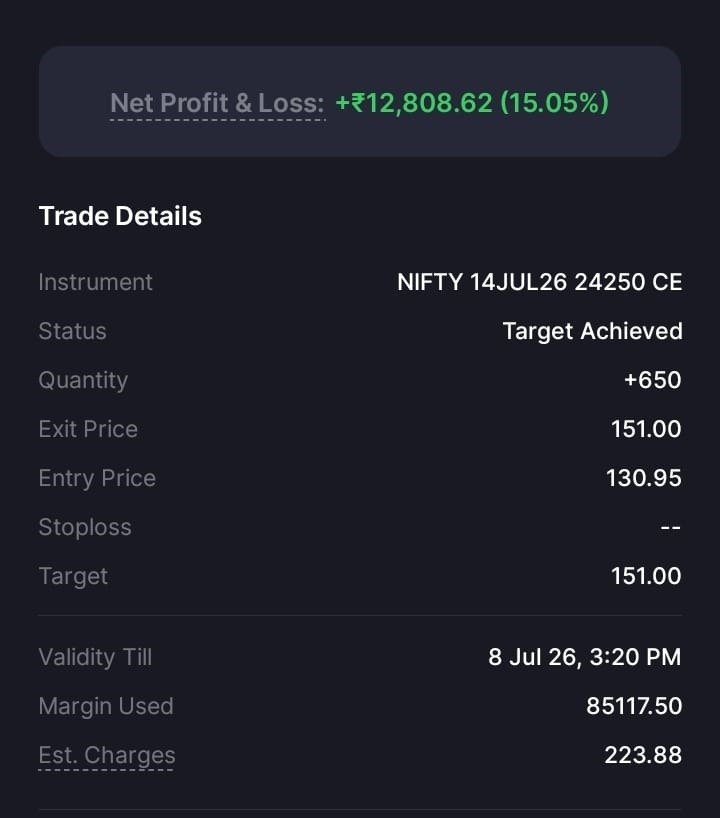
Task: Select the validity 8 Jul 26, 3:20 PM
Action: [584, 657]
